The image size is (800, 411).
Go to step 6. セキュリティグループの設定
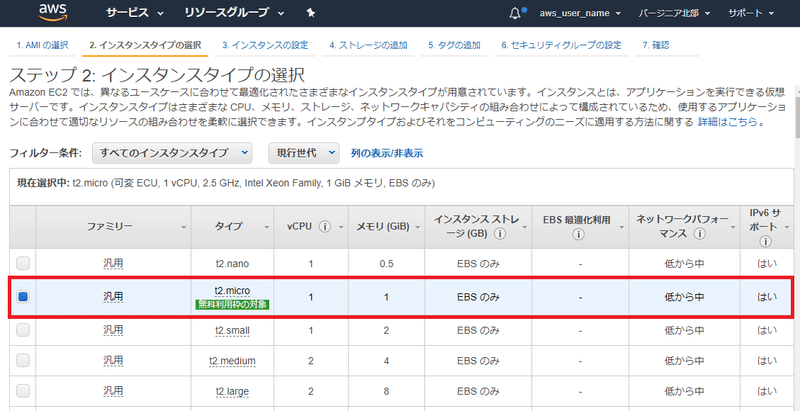pos(561,45)
